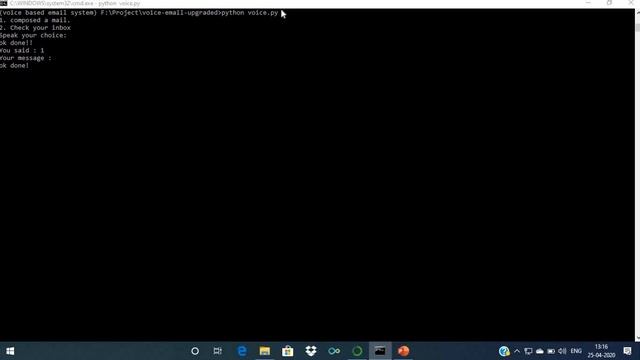The height and width of the screenshot is (360, 640).
Task: Change ENG input language indicator
Action: [576, 351]
